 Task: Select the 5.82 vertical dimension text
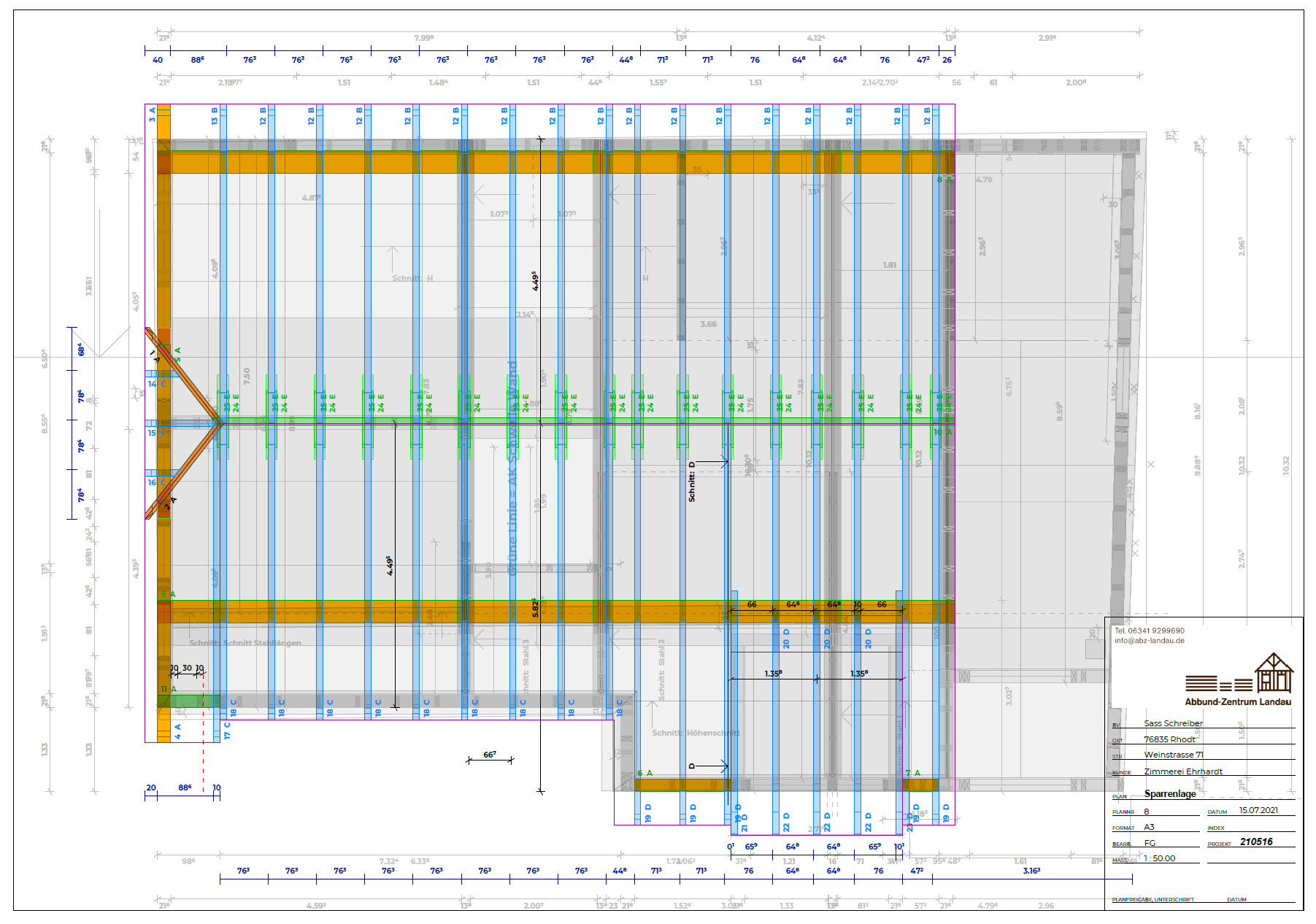click(535, 607)
